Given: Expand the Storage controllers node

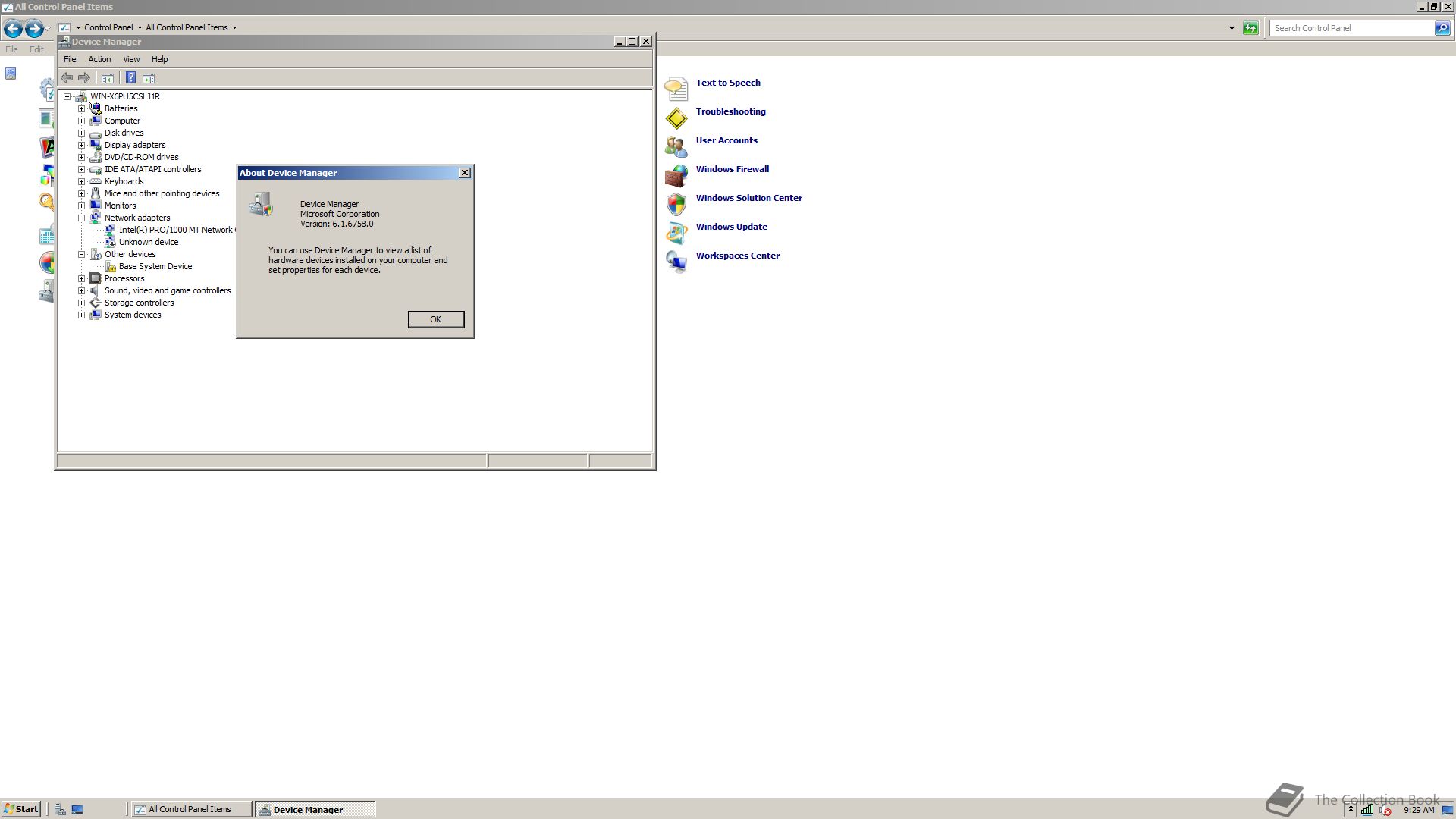Looking at the screenshot, I should [x=81, y=303].
